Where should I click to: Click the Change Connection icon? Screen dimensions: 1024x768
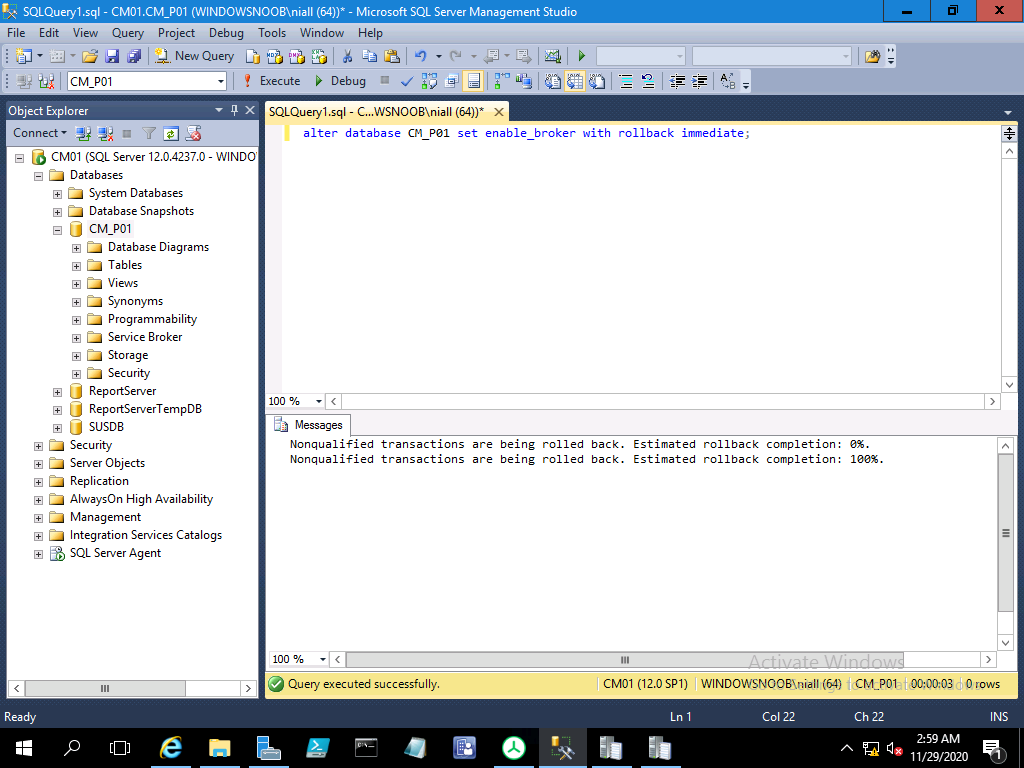coord(46,81)
